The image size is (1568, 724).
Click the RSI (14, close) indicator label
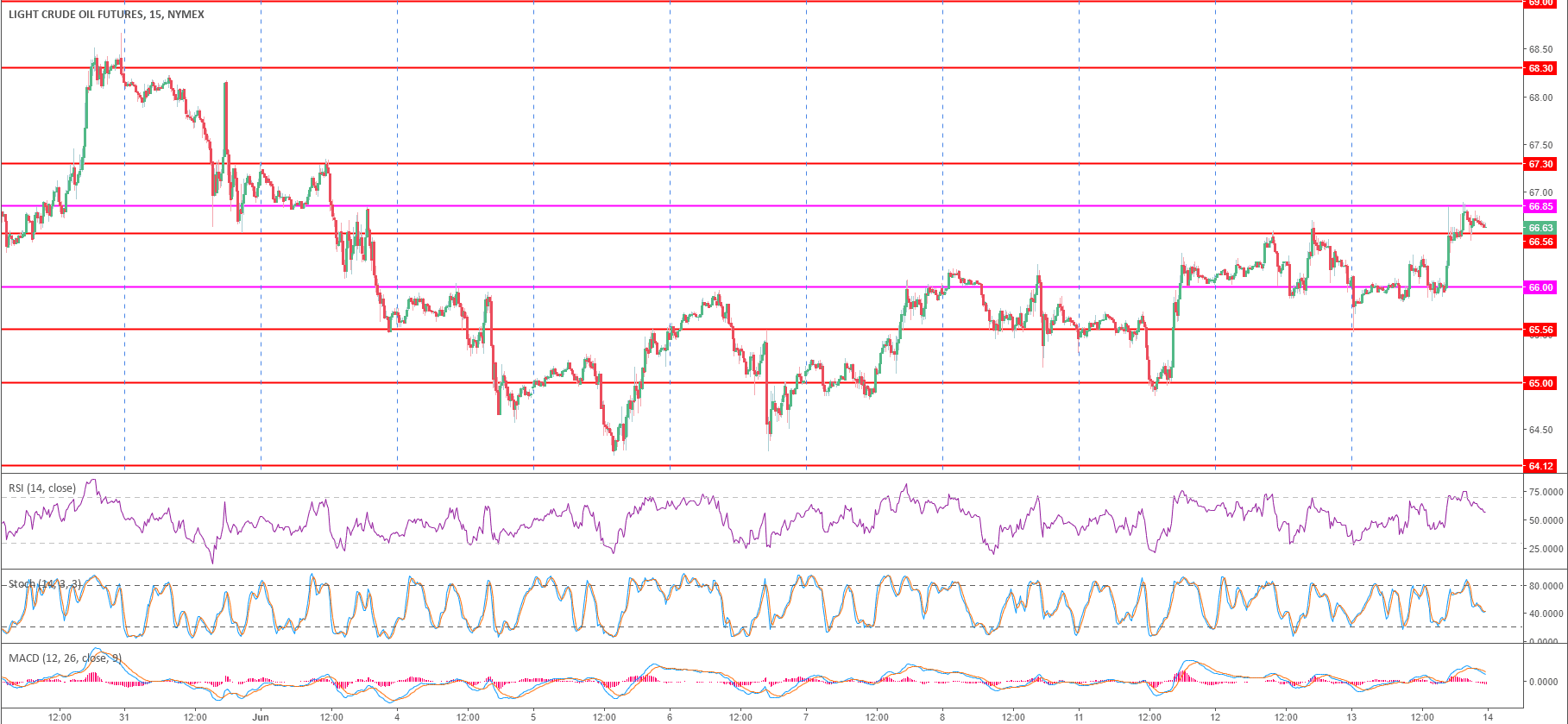tap(42, 488)
